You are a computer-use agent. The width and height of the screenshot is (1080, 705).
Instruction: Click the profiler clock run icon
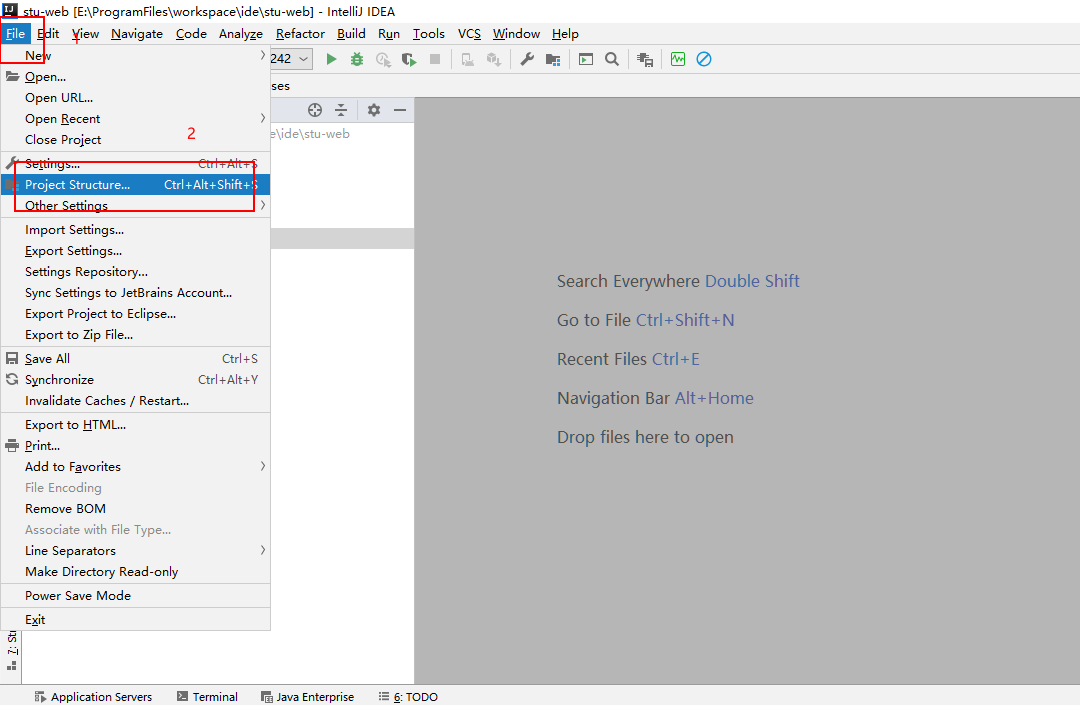point(384,60)
